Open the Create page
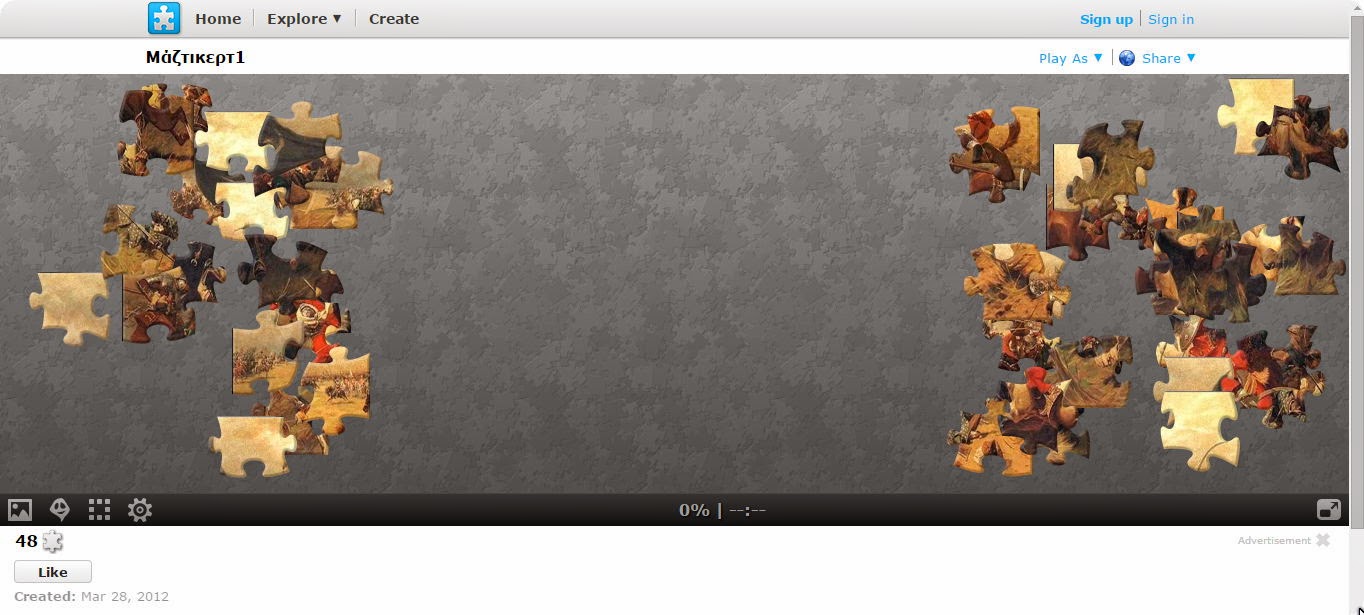The width and height of the screenshot is (1364, 615). click(x=394, y=19)
